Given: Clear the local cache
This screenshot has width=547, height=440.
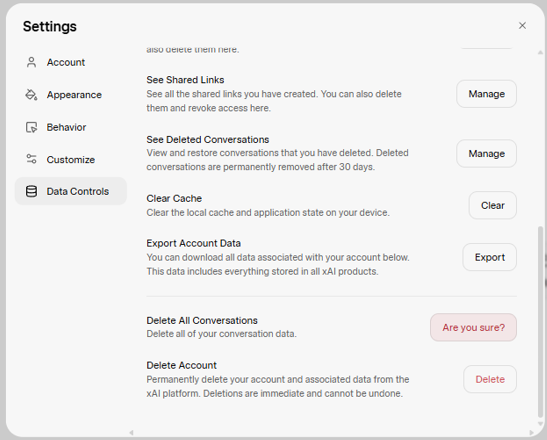Looking at the screenshot, I should [493, 205].
